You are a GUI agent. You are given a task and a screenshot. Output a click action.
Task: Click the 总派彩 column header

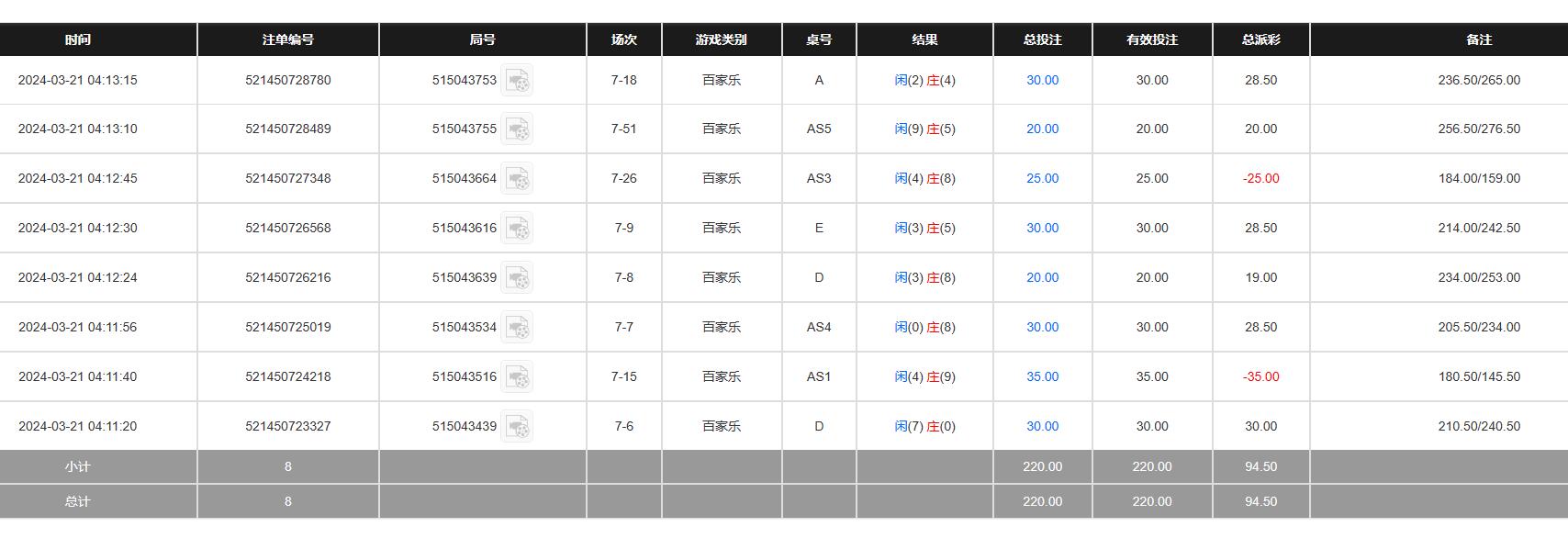[1260, 40]
